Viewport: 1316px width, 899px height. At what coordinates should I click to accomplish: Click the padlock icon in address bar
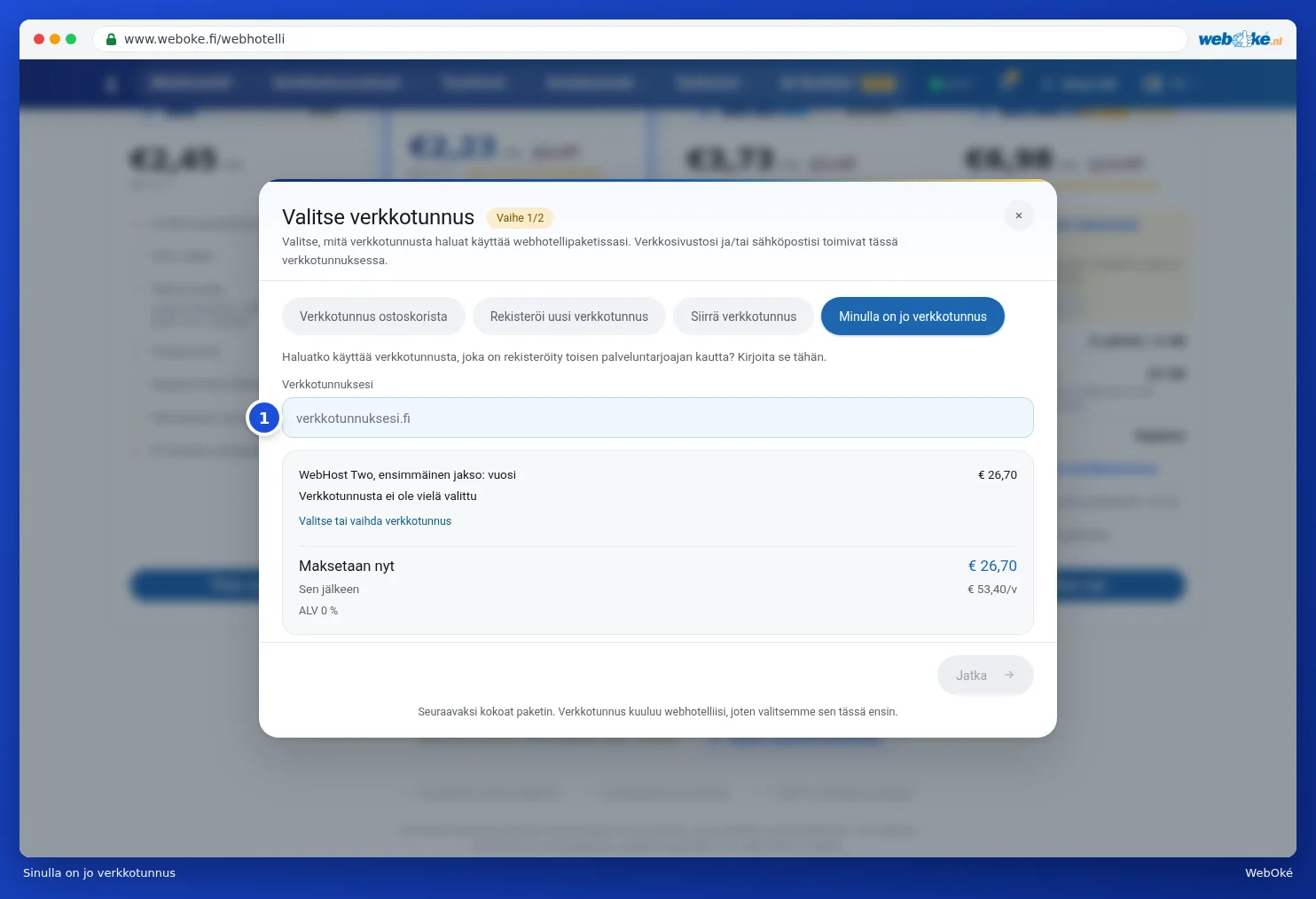(112, 39)
